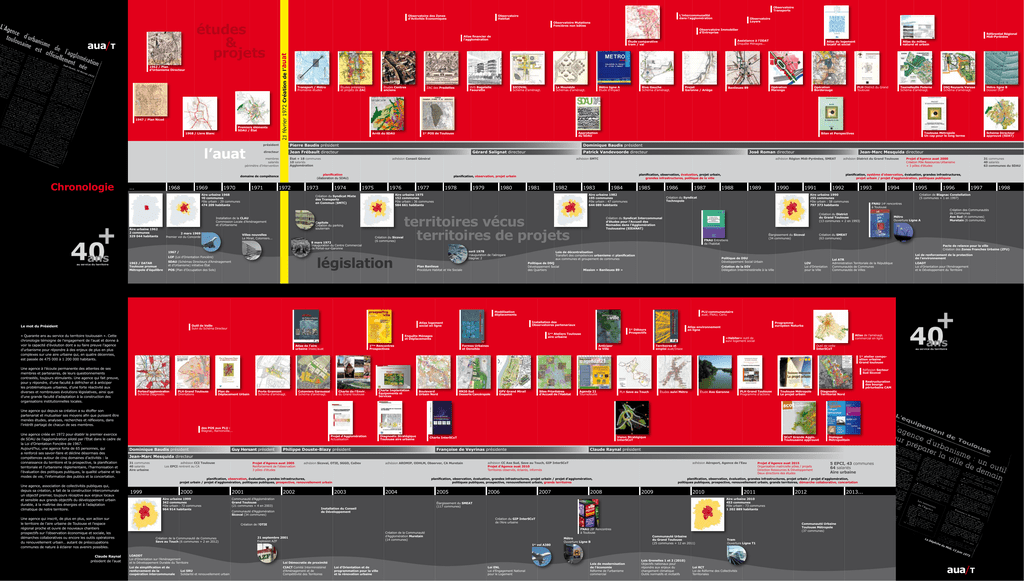
Task: Click the 'Le mot du Président' heading
Action: point(39,326)
